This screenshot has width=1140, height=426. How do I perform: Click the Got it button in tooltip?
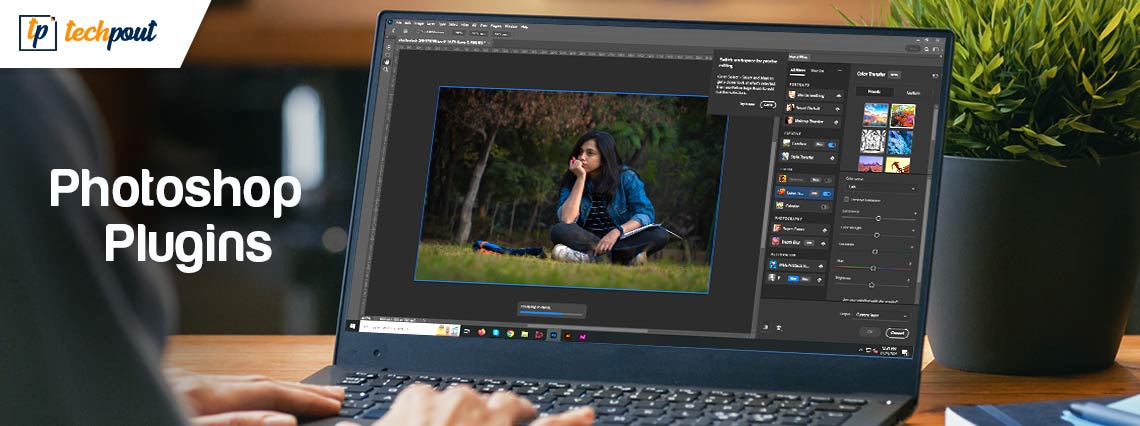click(768, 105)
